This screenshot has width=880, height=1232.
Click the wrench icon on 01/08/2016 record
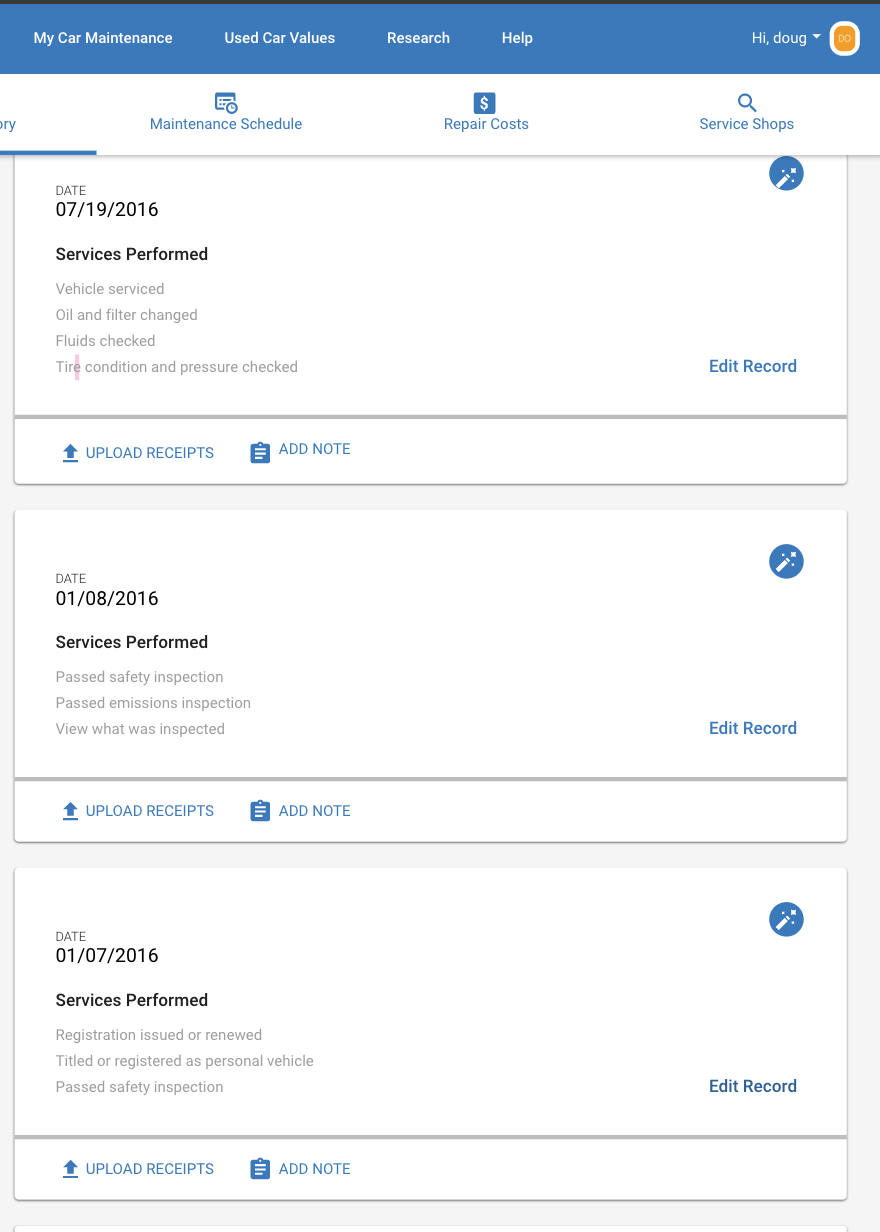[x=786, y=561]
